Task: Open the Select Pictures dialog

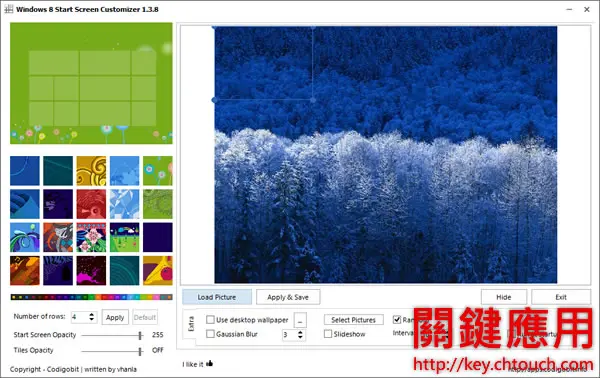Action: [x=354, y=320]
